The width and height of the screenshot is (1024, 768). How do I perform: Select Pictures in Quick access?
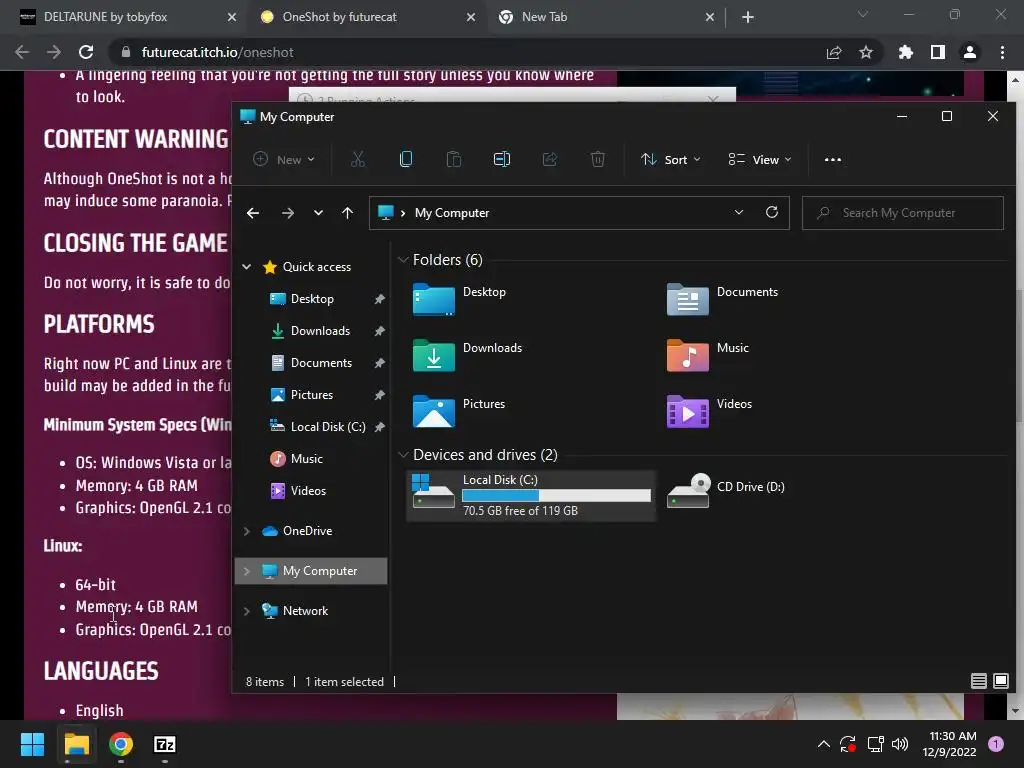pos(312,395)
